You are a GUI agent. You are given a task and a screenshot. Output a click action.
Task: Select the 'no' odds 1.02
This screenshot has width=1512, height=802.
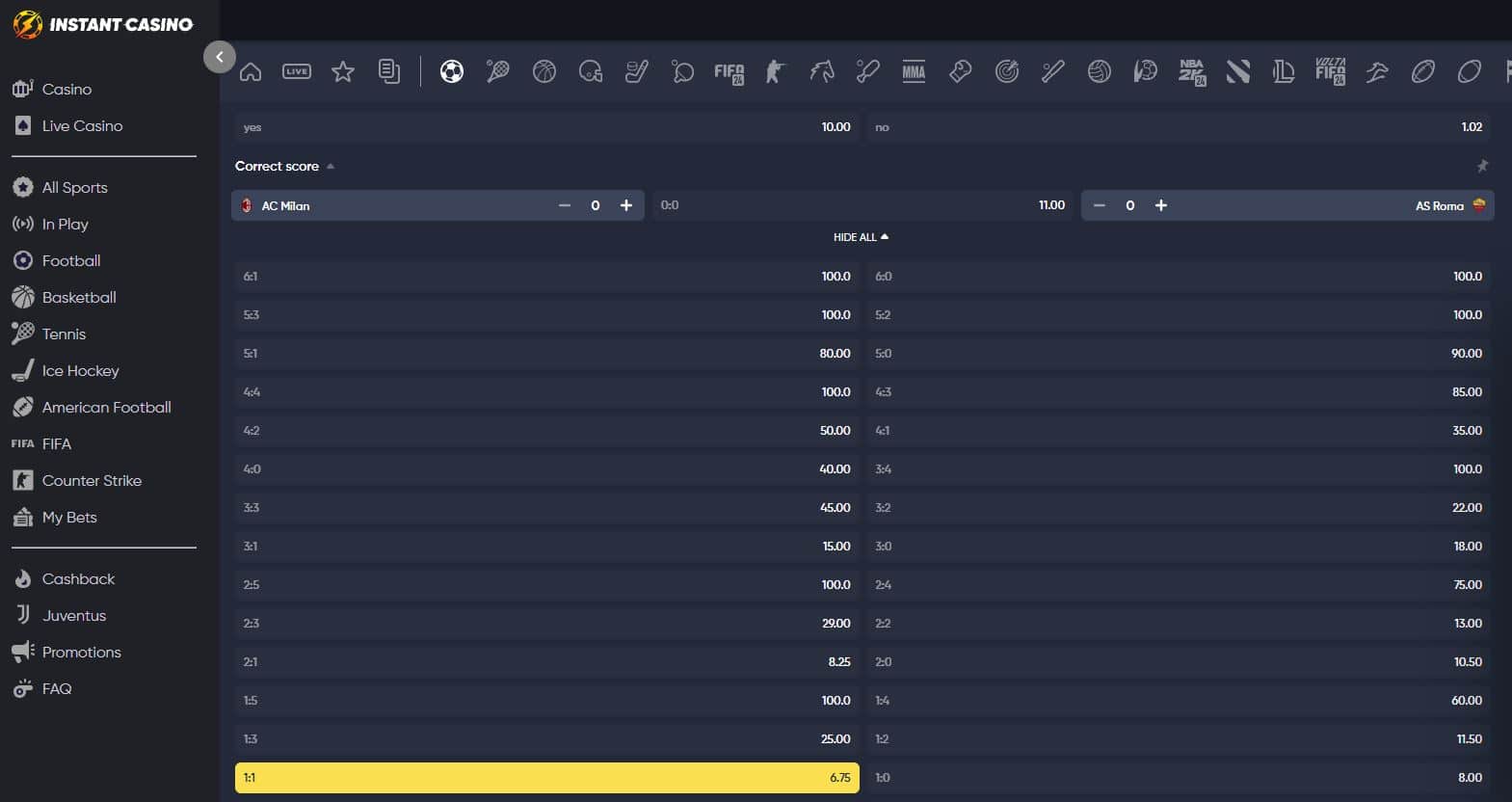click(1179, 127)
